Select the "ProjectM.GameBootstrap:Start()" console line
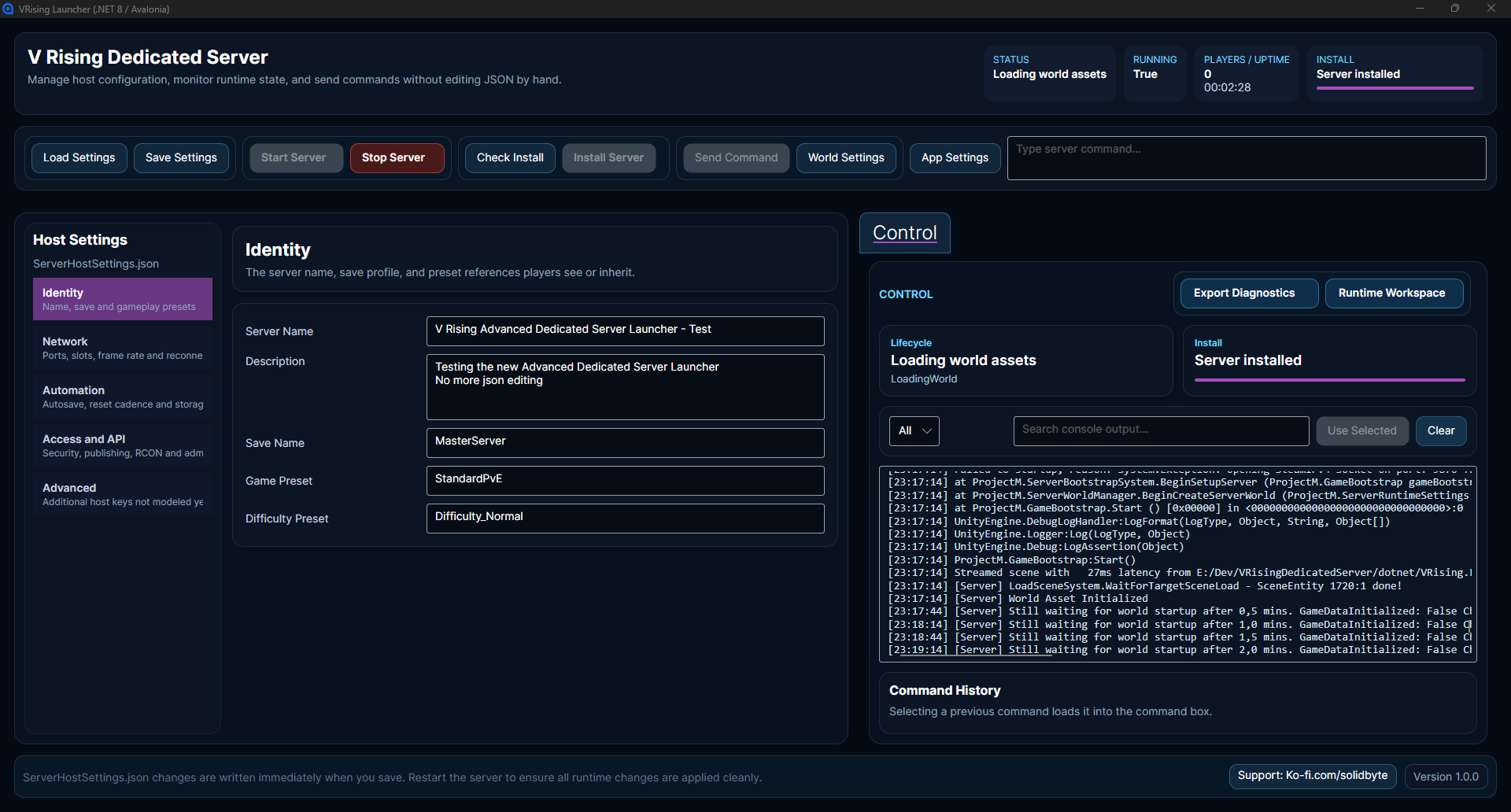 (x=1012, y=560)
